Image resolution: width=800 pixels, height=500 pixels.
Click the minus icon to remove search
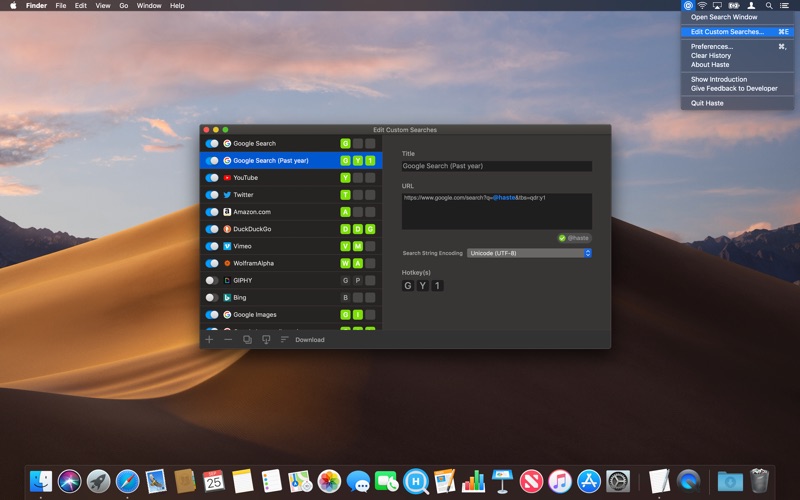point(228,340)
